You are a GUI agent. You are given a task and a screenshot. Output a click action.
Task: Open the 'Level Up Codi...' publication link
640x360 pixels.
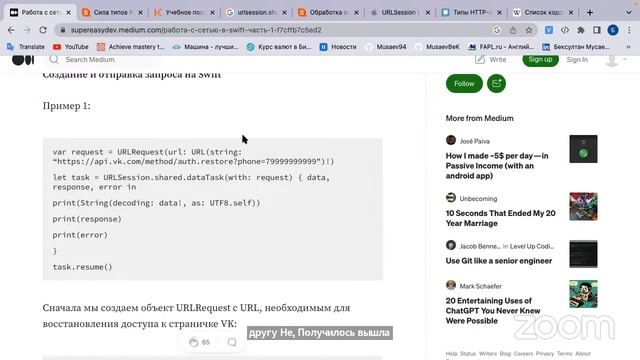(532, 247)
